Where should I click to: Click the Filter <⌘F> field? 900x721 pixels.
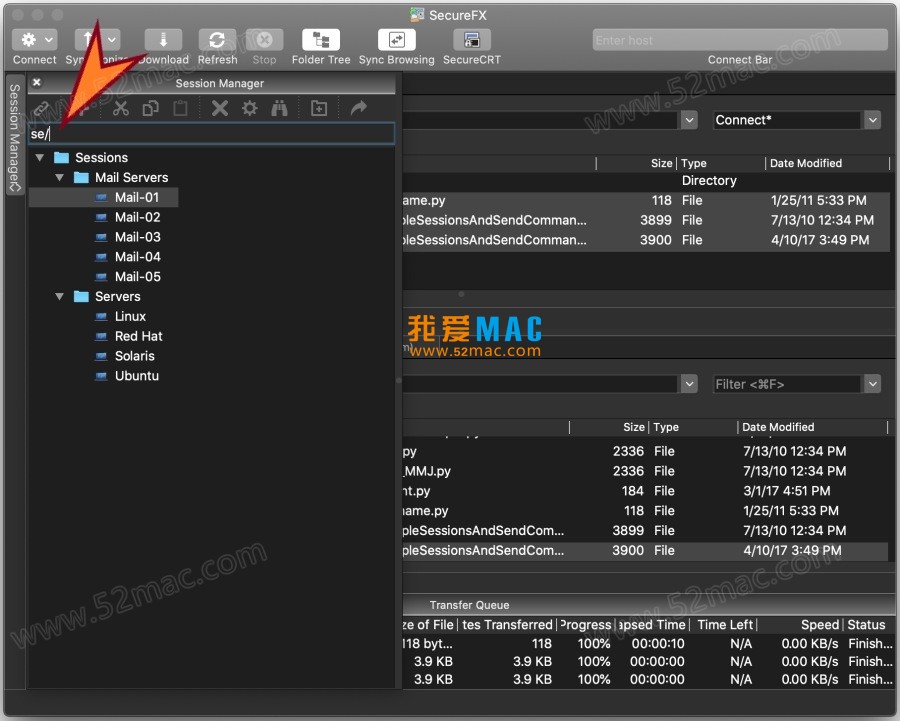(x=787, y=384)
